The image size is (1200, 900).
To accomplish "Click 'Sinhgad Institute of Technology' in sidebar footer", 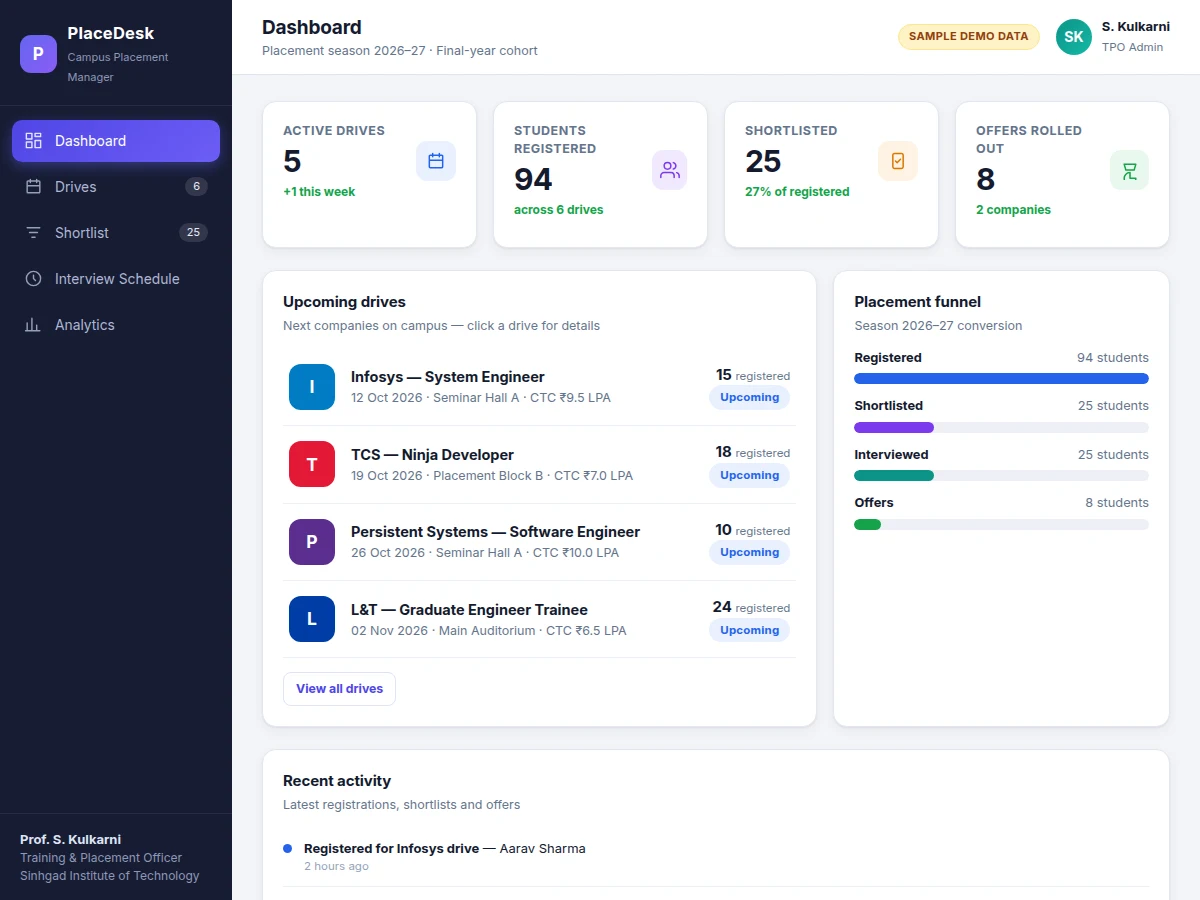I will pyautogui.click(x=110, y=876).
